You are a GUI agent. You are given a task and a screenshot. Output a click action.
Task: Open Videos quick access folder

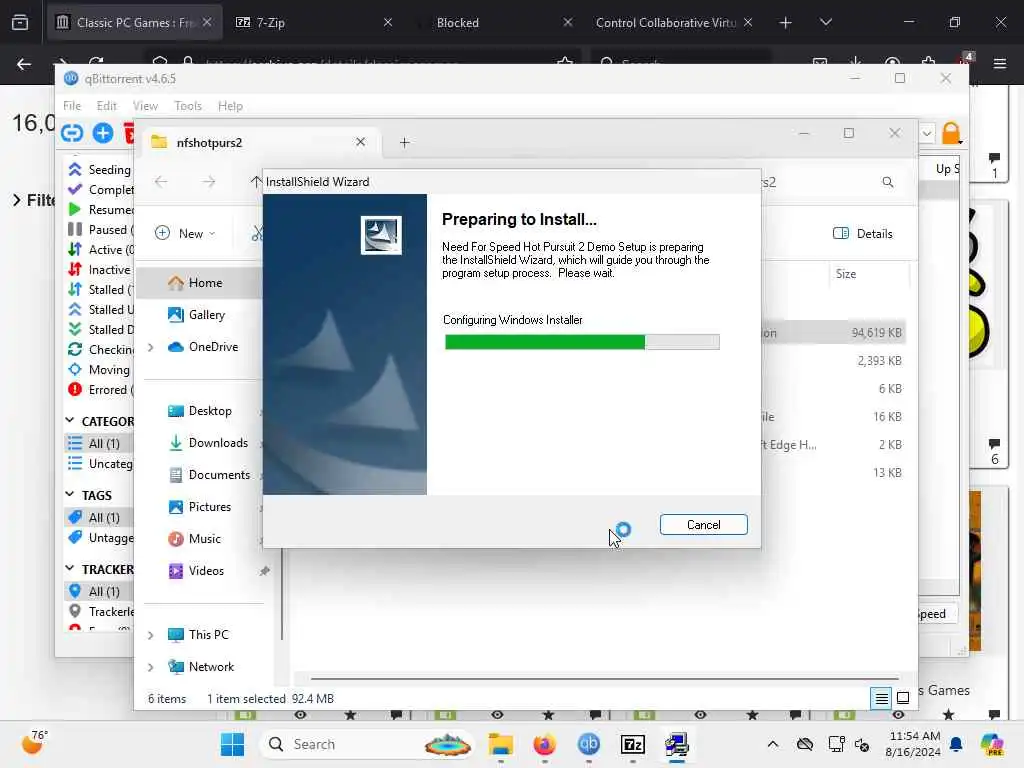click(x=206, y=571)
